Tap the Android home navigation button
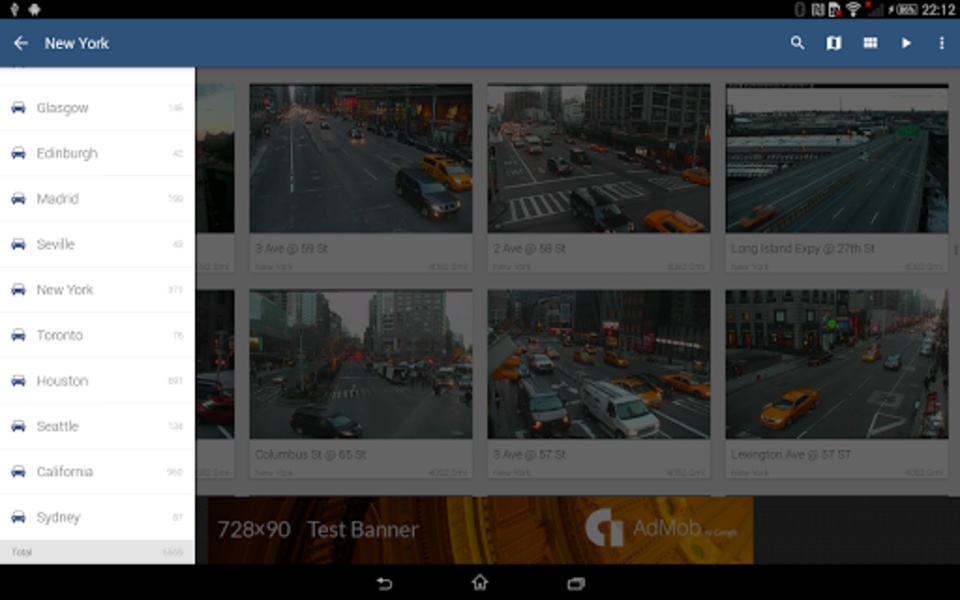Viewport: 960px width, 600px height. point(480,582)
